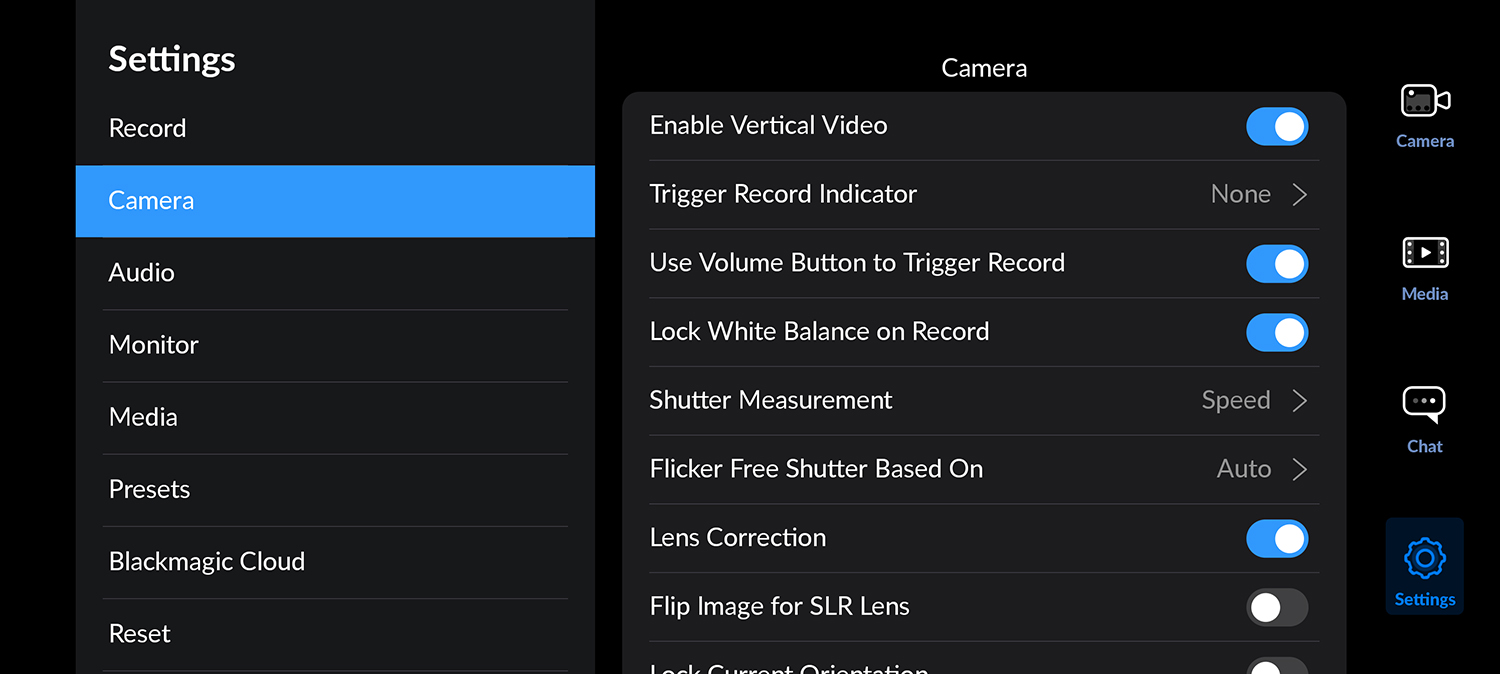Open the Camera view icon
The image size is (1500, 674).
1425,101
